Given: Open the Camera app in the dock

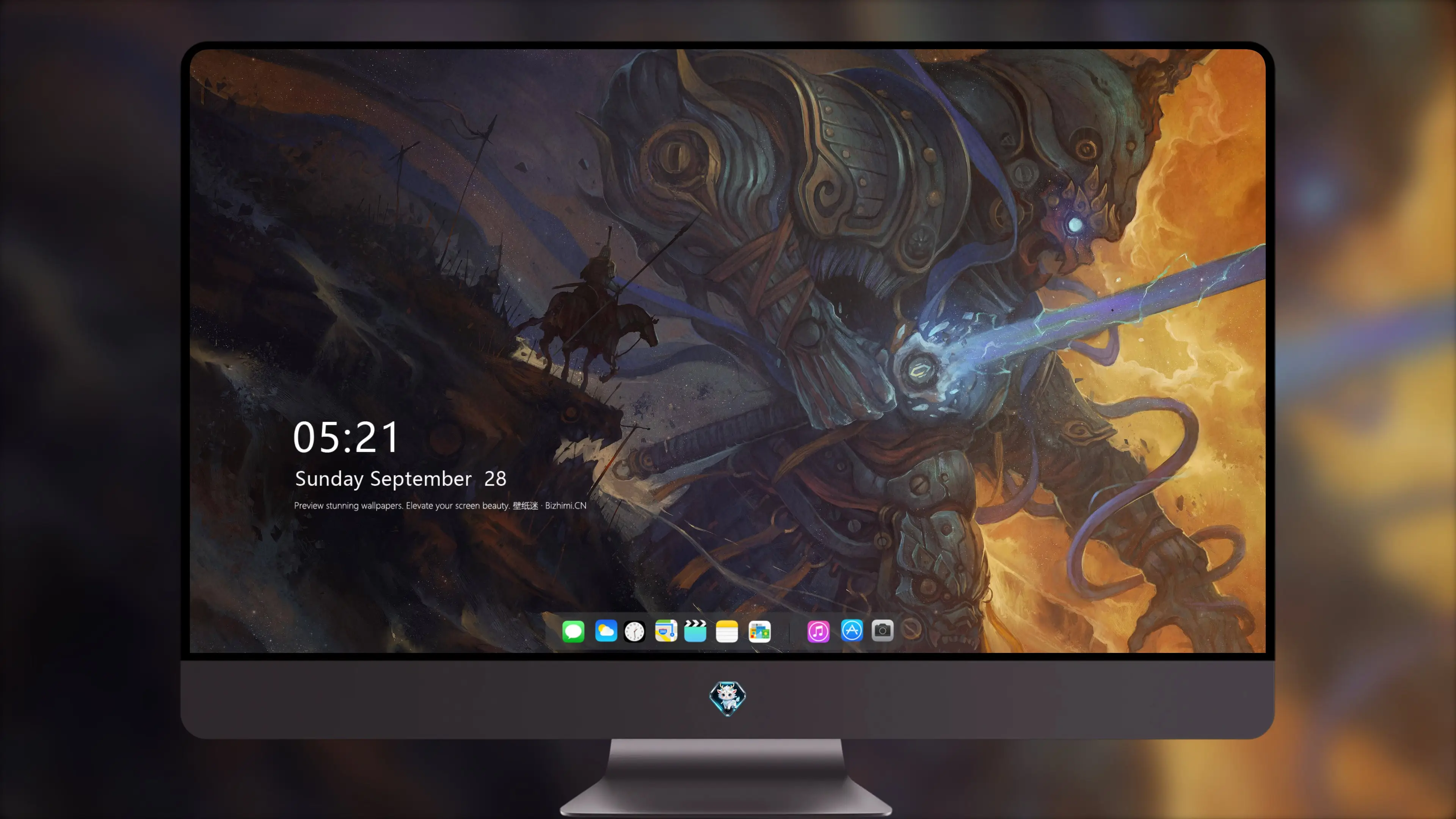Looking at the screenshot, I should (882, 630).
